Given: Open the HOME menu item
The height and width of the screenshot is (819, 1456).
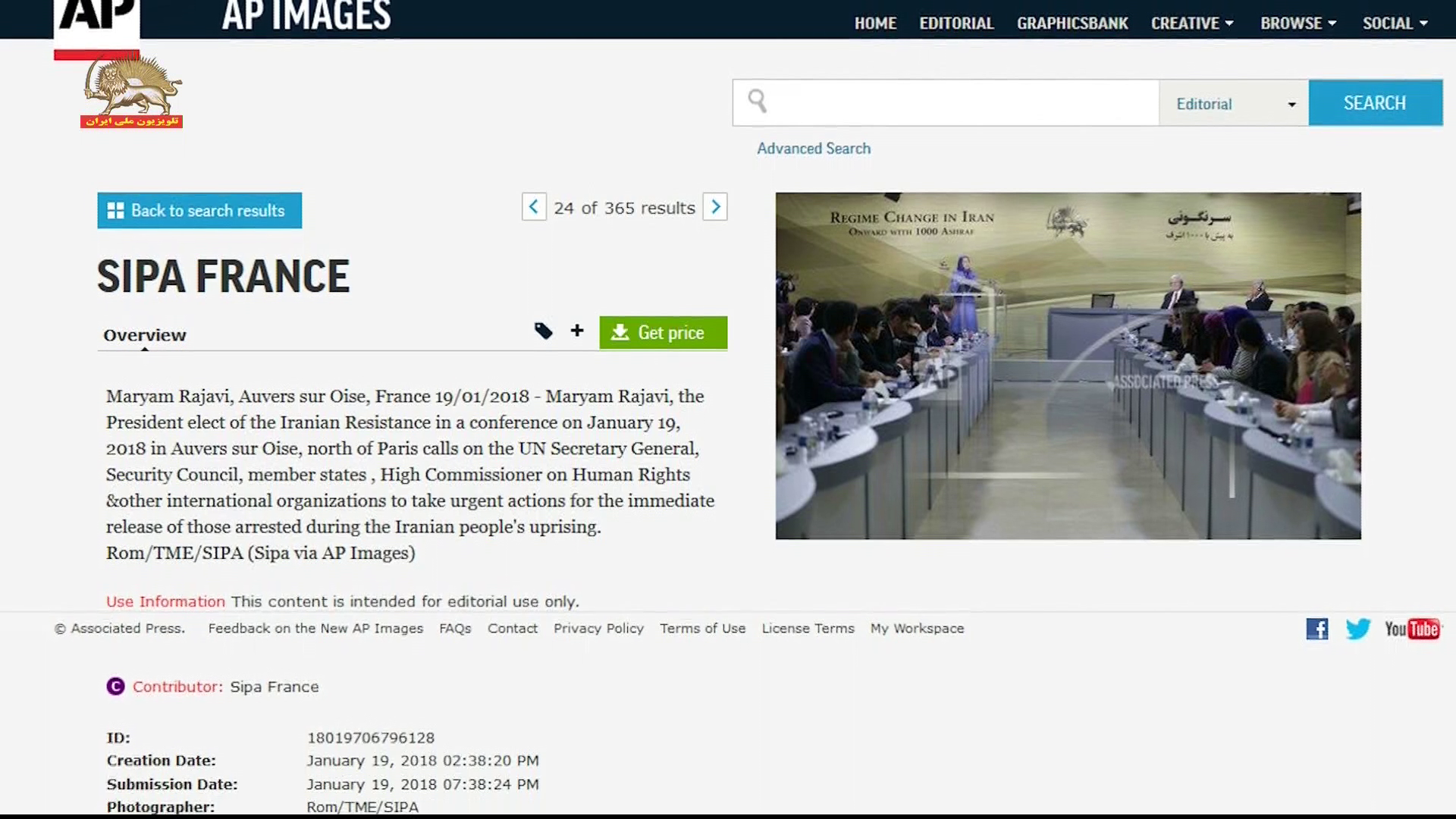Looking at the screenshot, I should 875,24.
